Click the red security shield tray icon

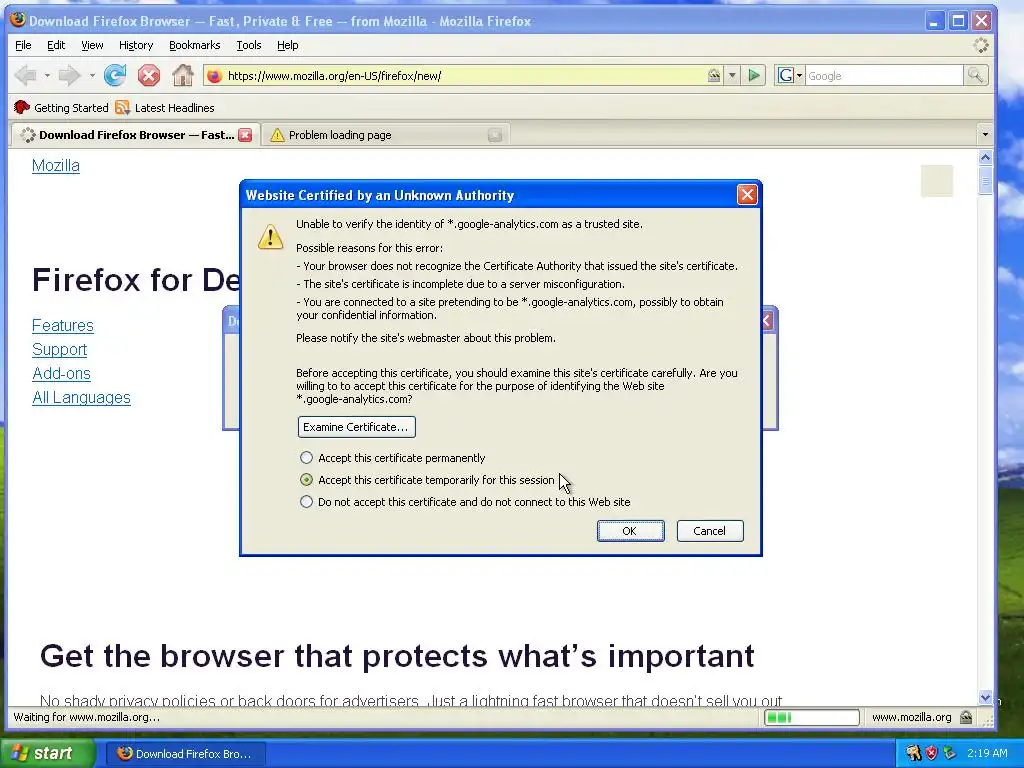(x=931, y=754)
